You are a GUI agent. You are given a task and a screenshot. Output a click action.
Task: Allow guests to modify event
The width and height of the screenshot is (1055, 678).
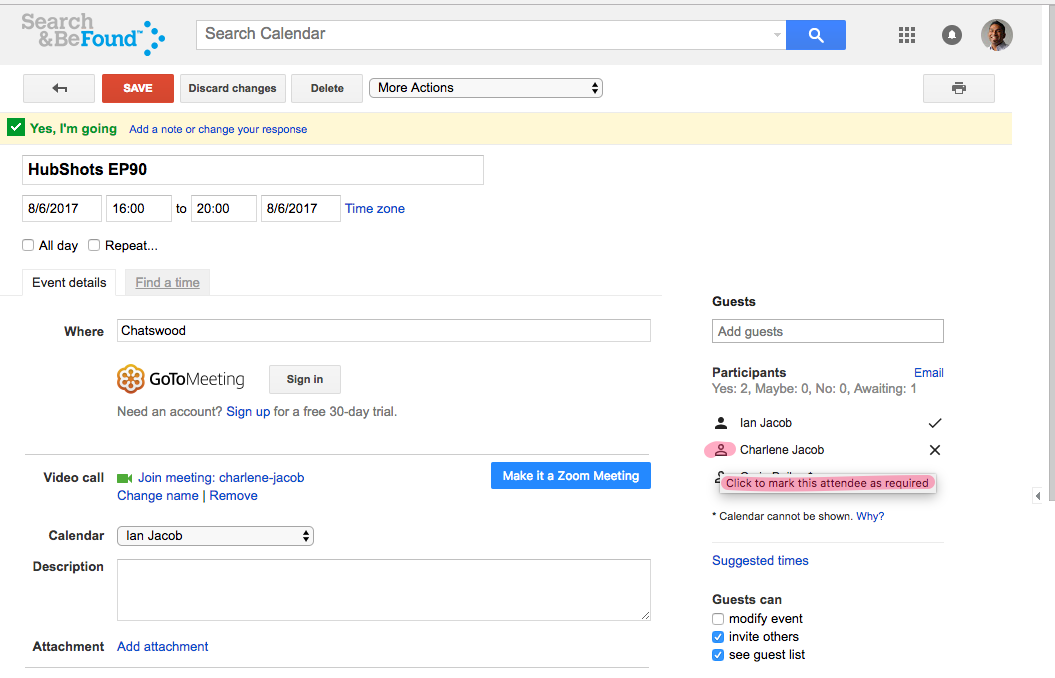(x=718, y=619)
